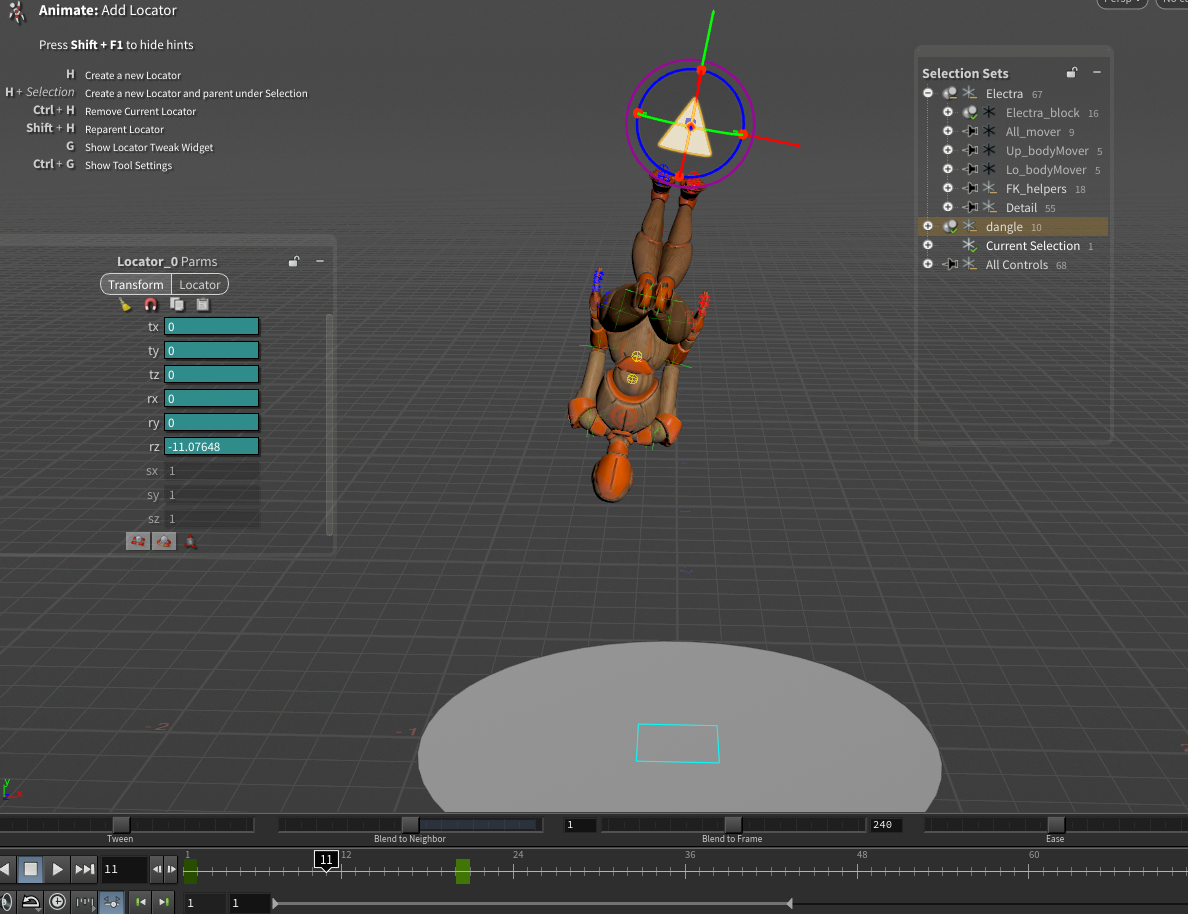Click the paste clipboard icon in Locator Parms
The height and width of the screenshot is (914, 1188).
(x=202, y=305)
